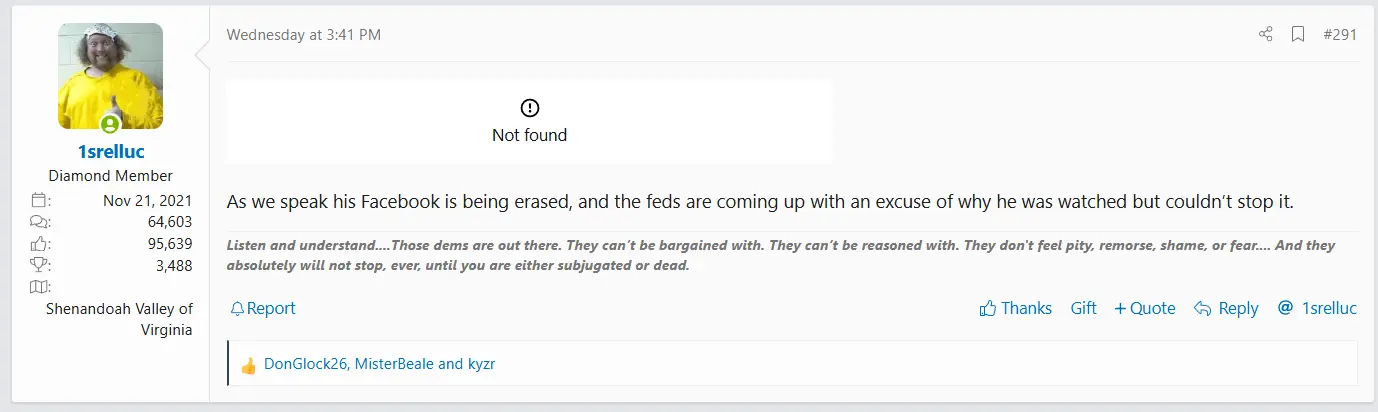The image size is (1378, 412).
Task: Click the joined date calendar icon
Action: tap(41, 200)
